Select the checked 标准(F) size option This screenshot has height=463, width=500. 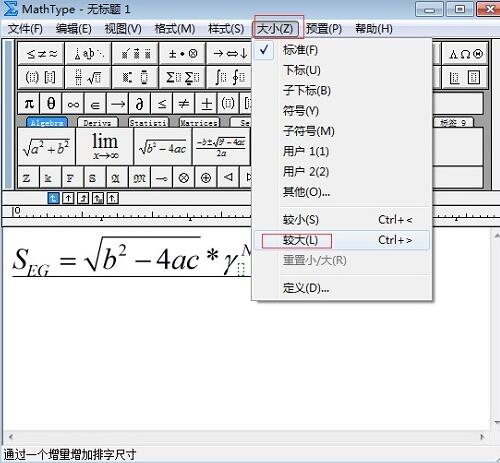[x=342, y=50]
